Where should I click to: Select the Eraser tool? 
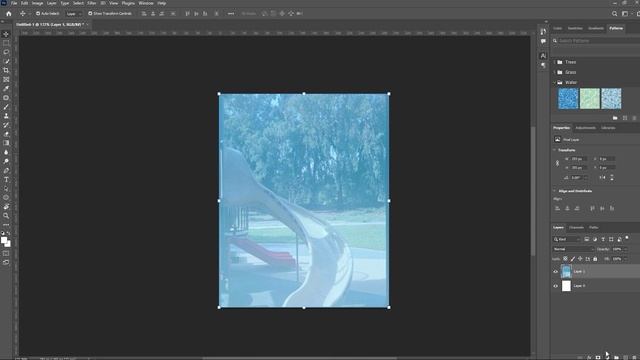[6, 134]
